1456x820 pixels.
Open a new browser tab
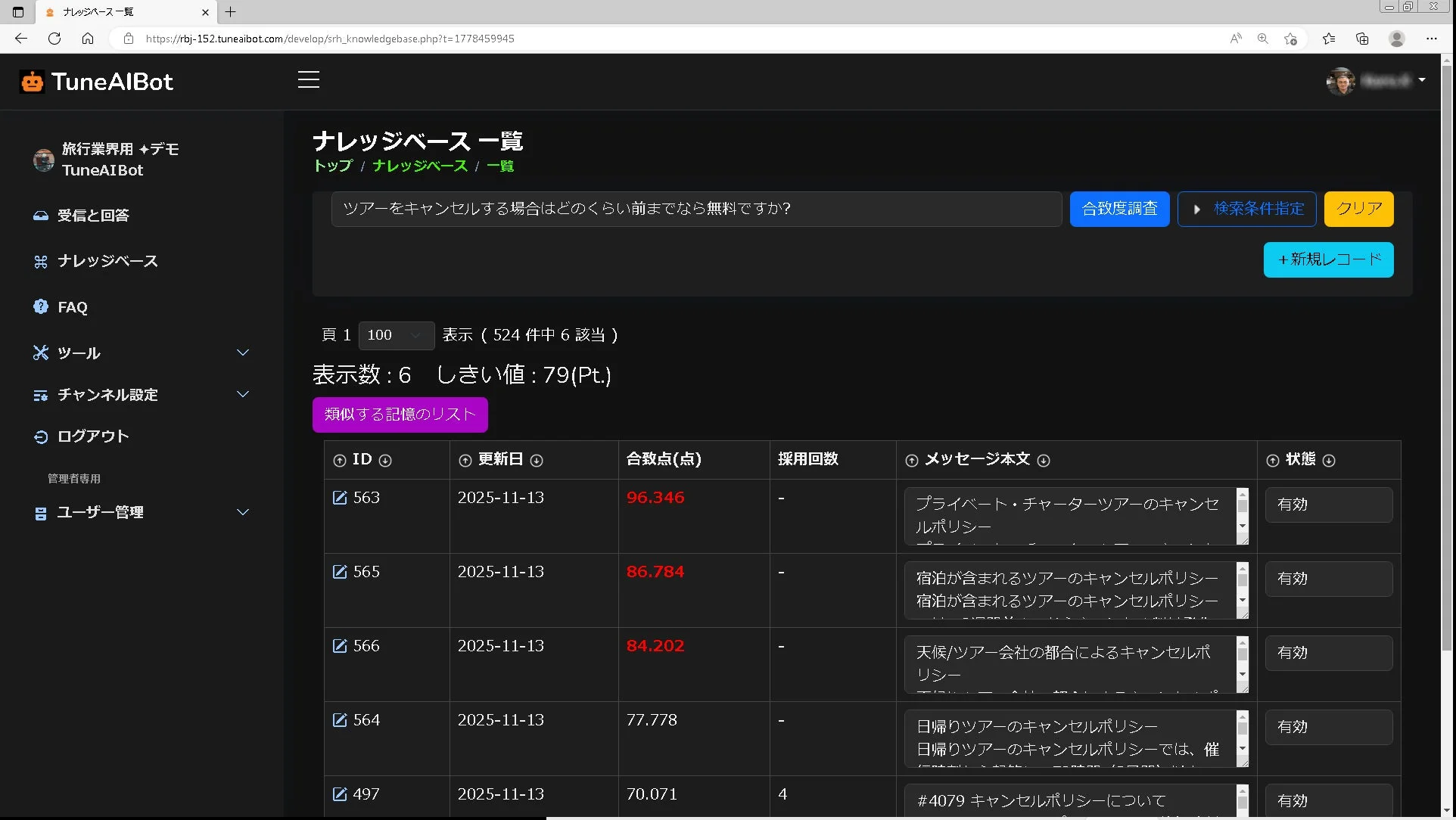click(x=231, y=12)
